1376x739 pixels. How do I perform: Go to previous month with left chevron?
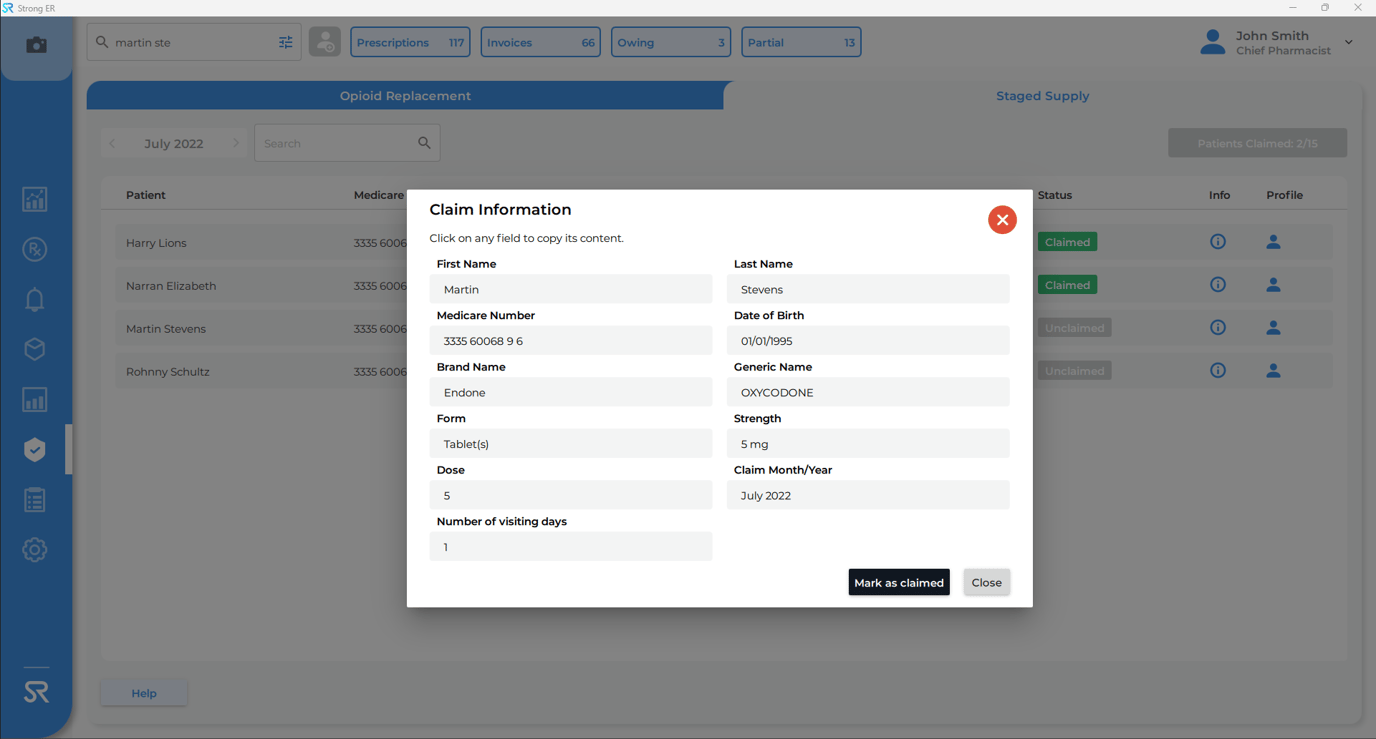click(112, 142)
